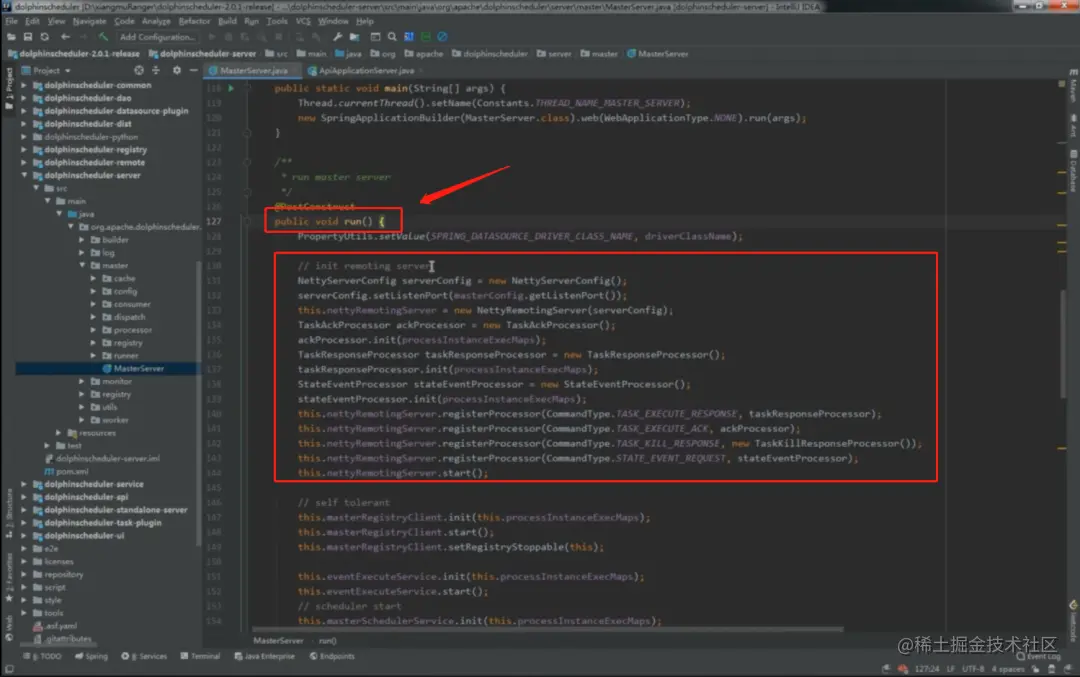Expand the dolphinscheduler-common module
Viewport: 1080px width, 677px height.
tap(24, 85)
